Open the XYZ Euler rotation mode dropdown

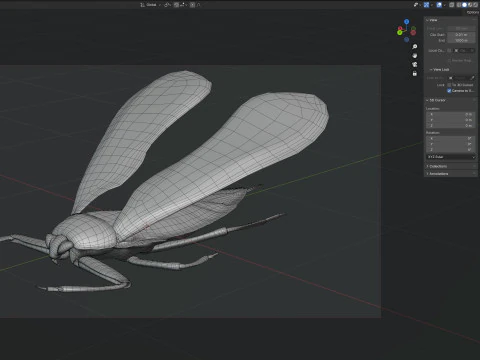(x=450, y=157)
